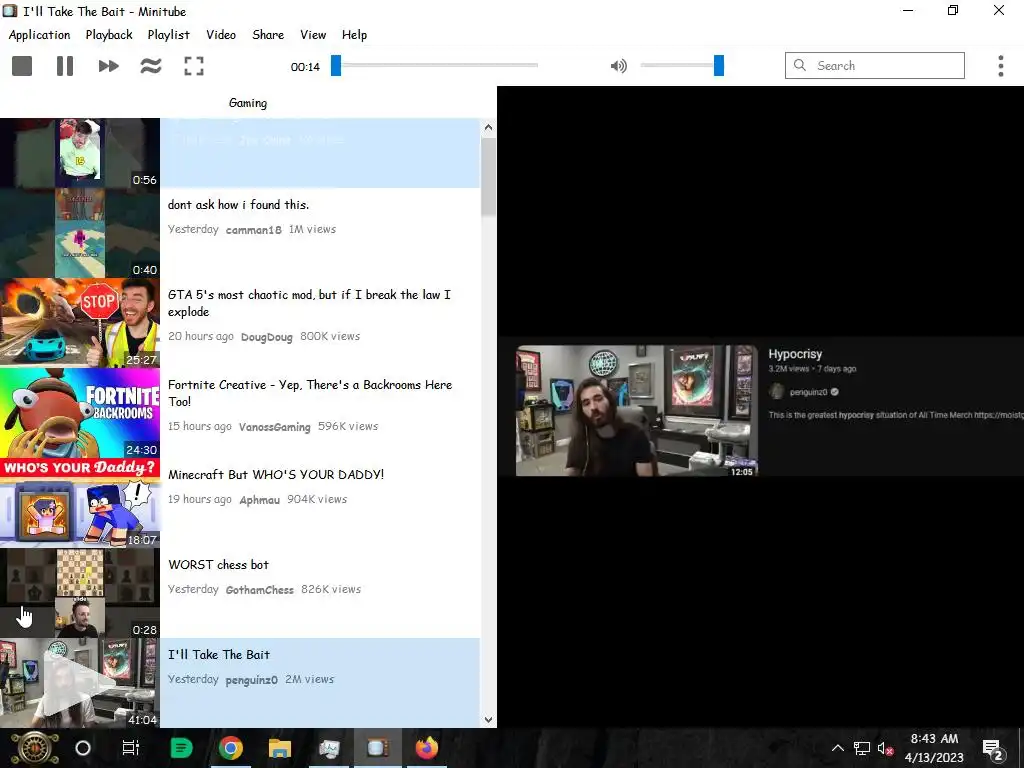Click the playback seek slider track
The height and width of the screenshot is (768, 1024).
[x=434, y=65]
